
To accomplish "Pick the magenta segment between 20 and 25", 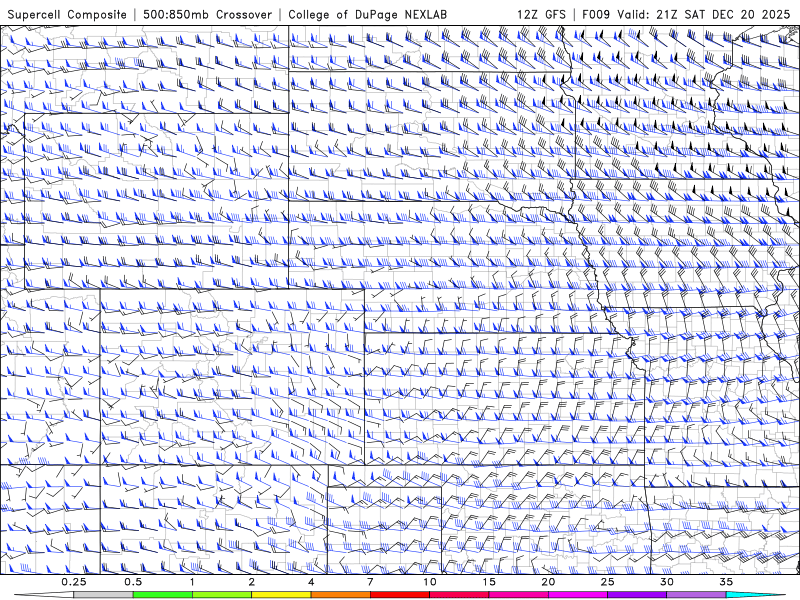I will [578, 595].
